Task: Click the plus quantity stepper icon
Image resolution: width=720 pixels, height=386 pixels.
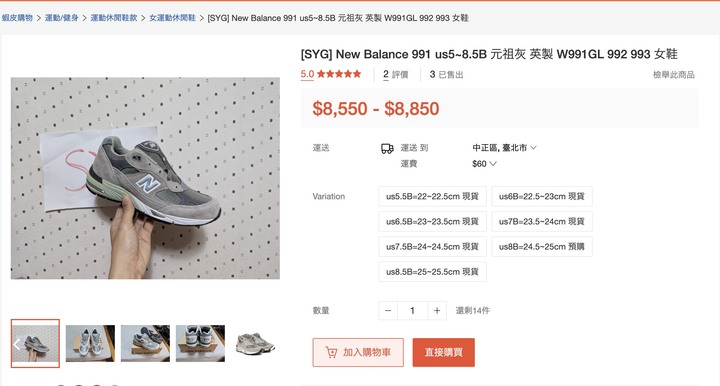Action: 437,311
